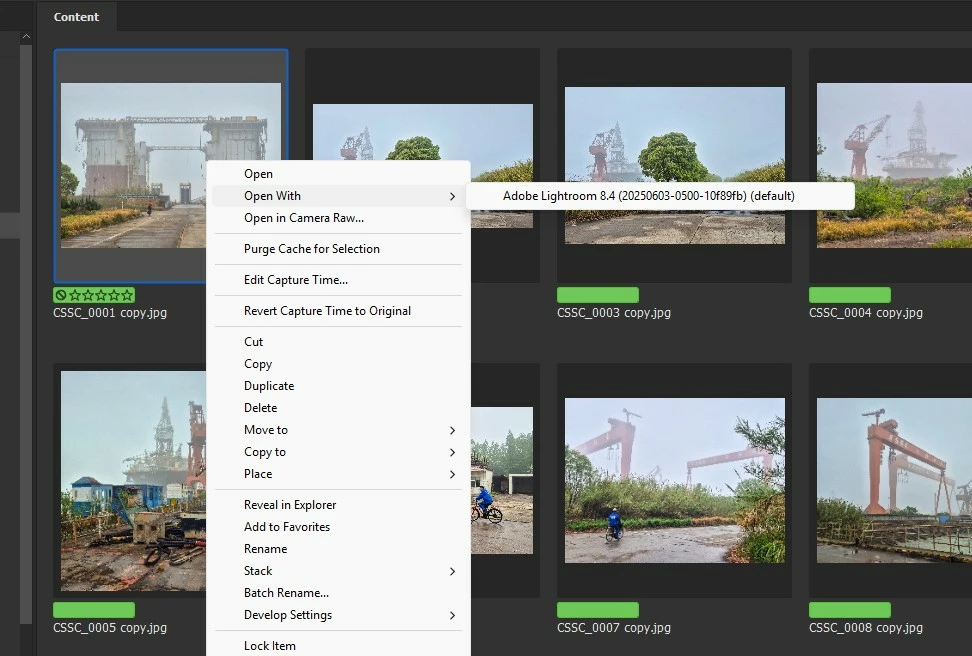Set rating to four stars for CSSC_0001
This screenshot has width=972, height=656.
(x=114, y=295)
